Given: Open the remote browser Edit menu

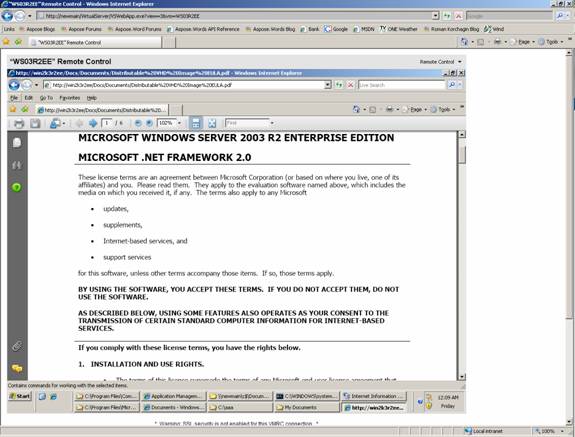Looking at the screenshot, I should [29, 98].
